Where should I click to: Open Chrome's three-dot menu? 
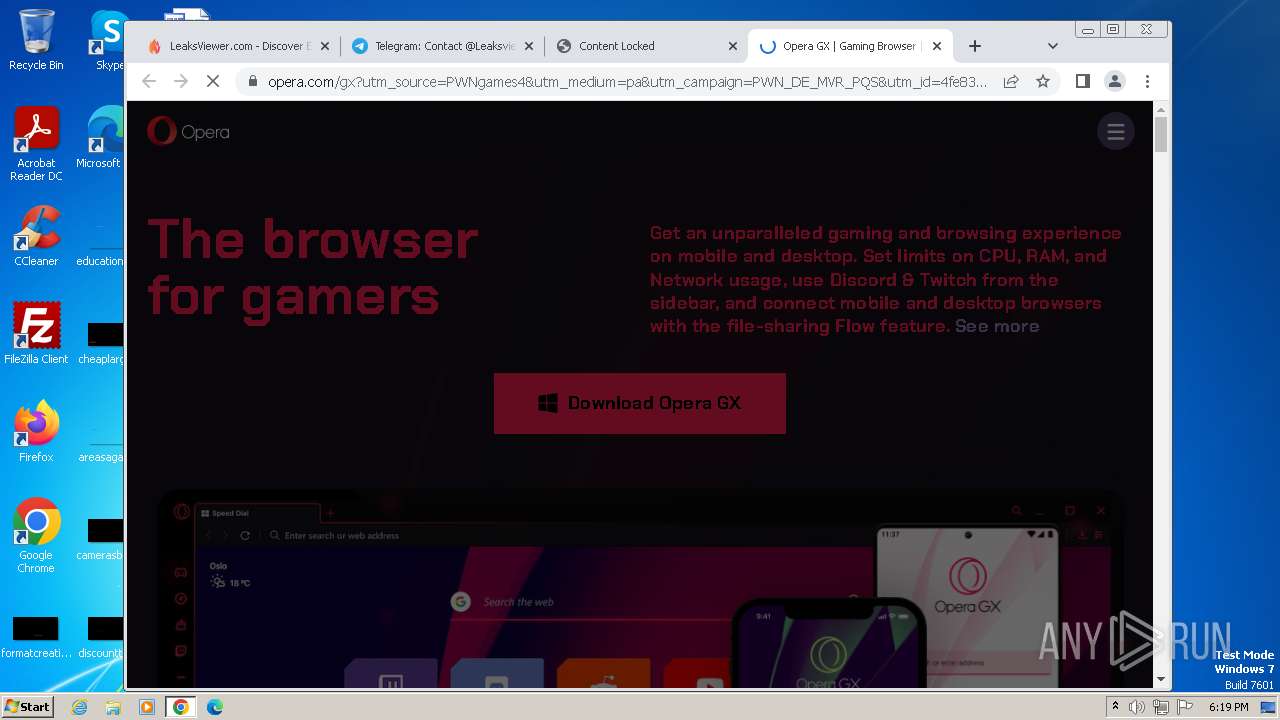click(1147, 81)
